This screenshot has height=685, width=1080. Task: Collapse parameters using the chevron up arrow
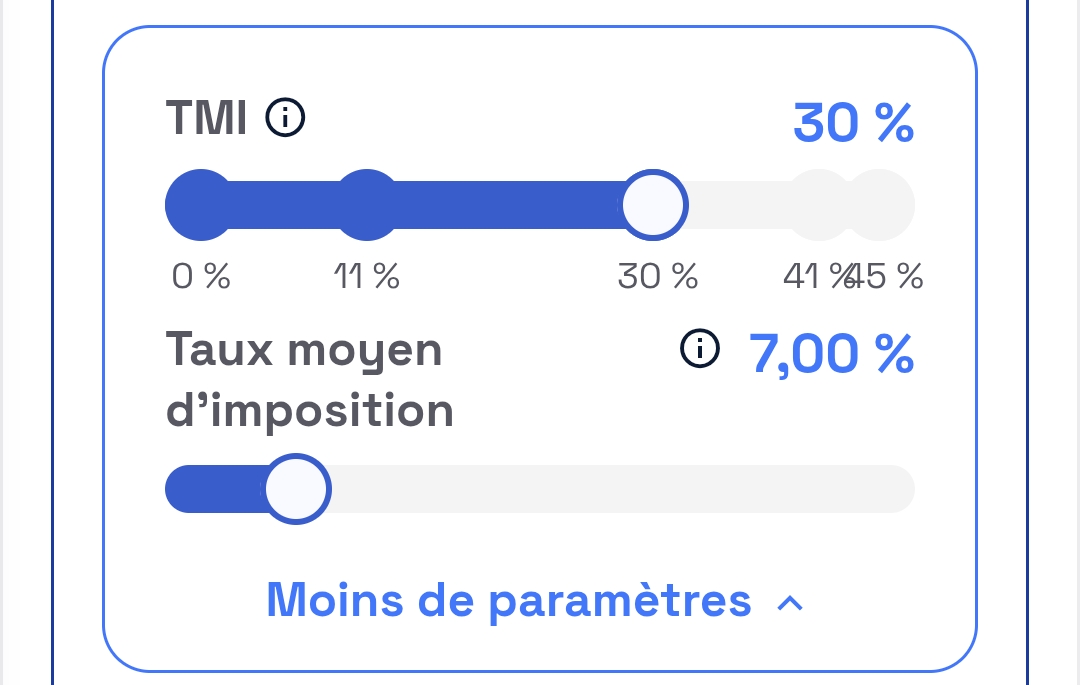[x=790, y=602]
